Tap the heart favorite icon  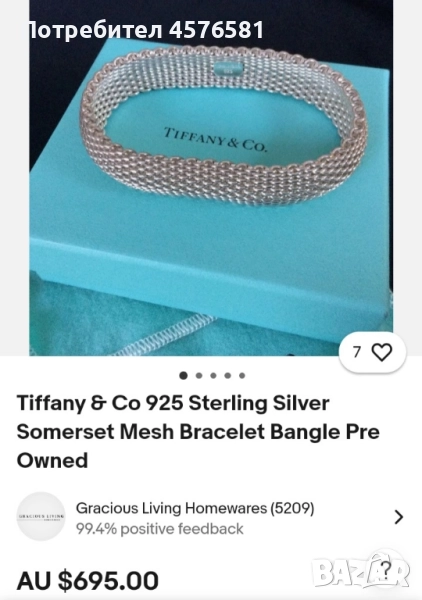click(x=382, y=352)
